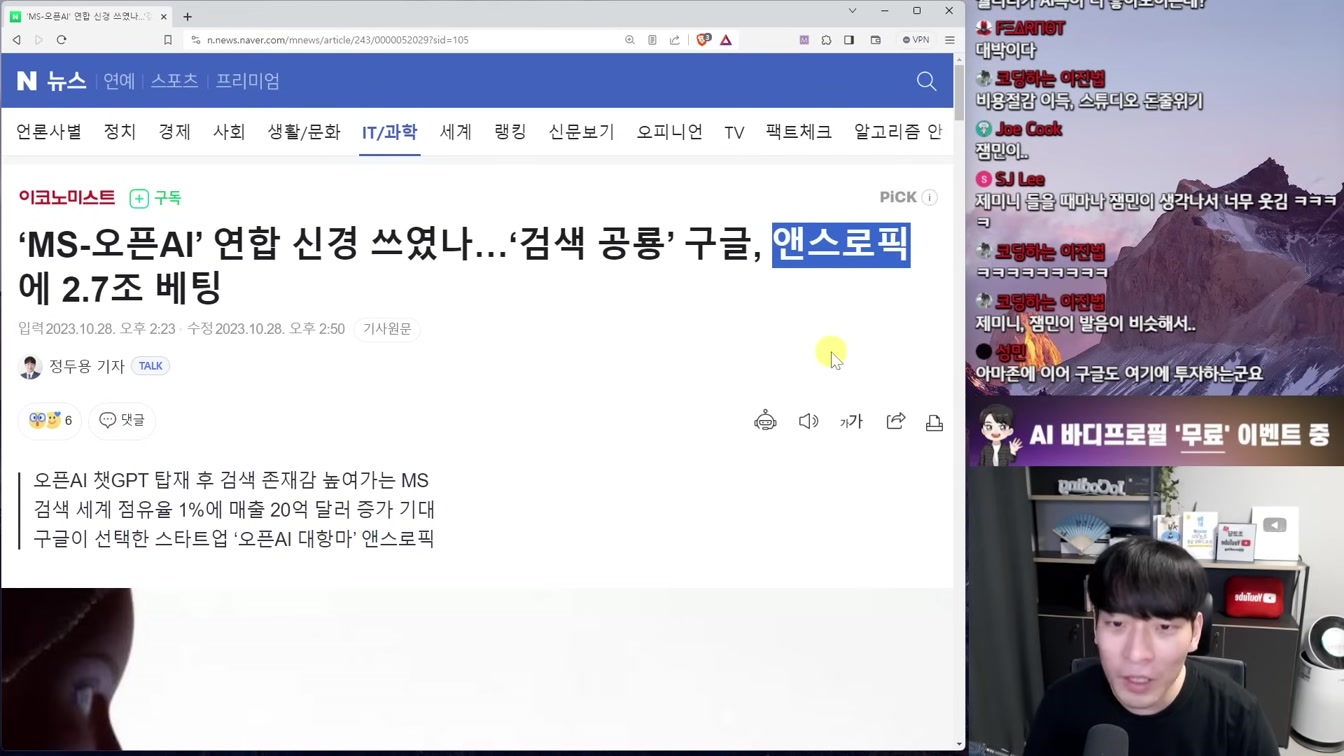Screen dimensions: 1344x756
Task: Go to 스포츠 section in header
Action: pyautogui.click(x=174, y=81)
